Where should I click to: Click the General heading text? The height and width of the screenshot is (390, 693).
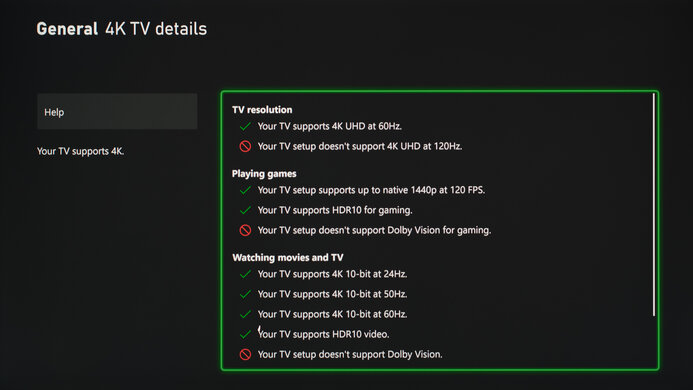pos(67,29)
